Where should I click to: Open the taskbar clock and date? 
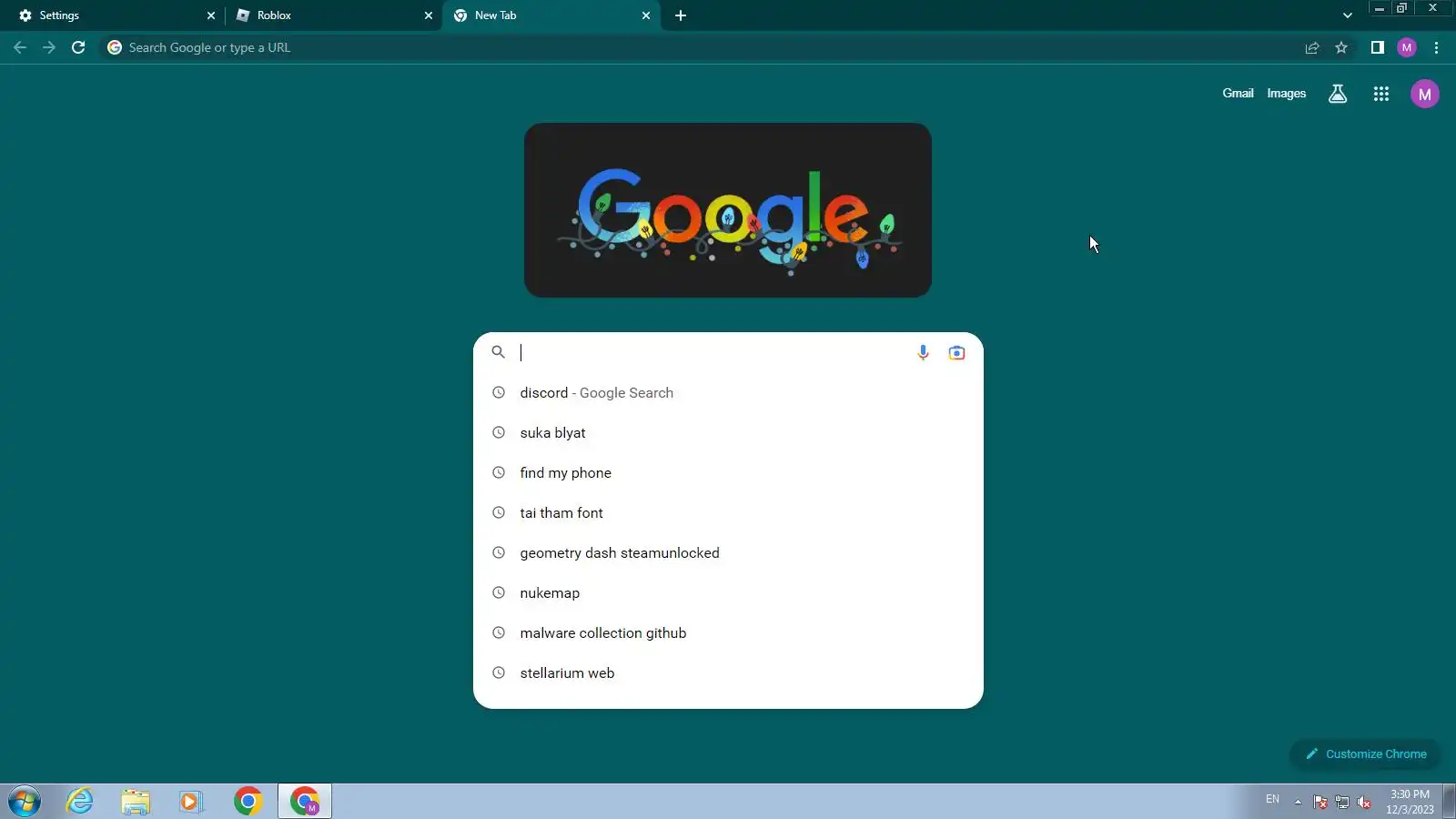tap(1410, 802)
